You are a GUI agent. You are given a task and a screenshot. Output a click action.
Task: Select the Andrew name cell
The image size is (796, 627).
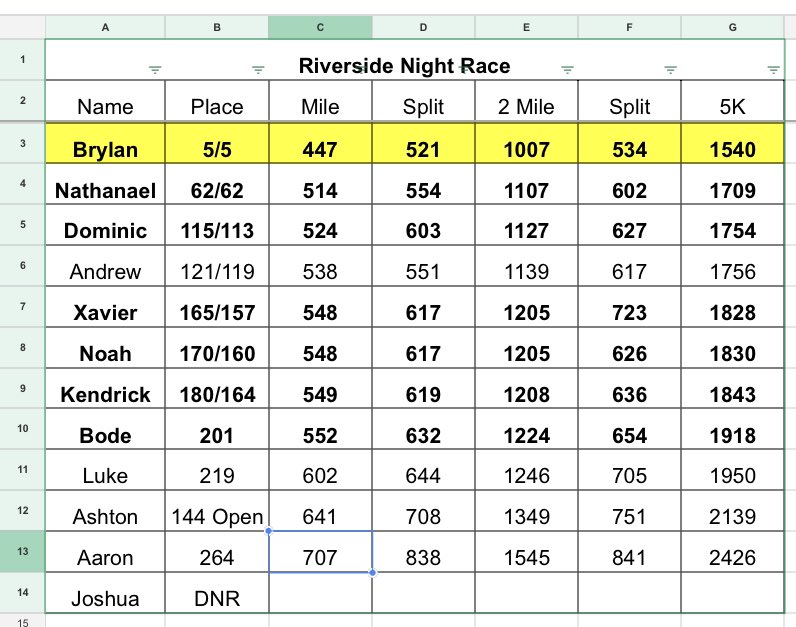[105, 266]
